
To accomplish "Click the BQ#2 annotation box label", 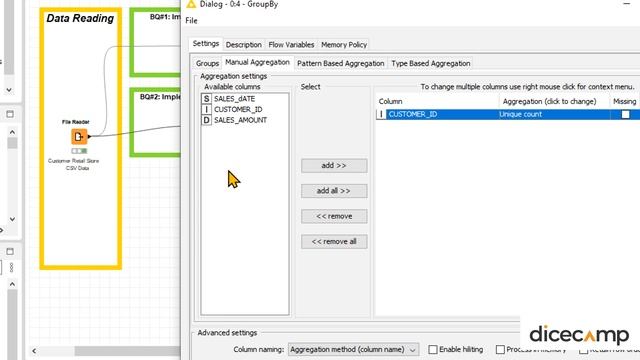I will pyautogui.click(x=160, y=97).
